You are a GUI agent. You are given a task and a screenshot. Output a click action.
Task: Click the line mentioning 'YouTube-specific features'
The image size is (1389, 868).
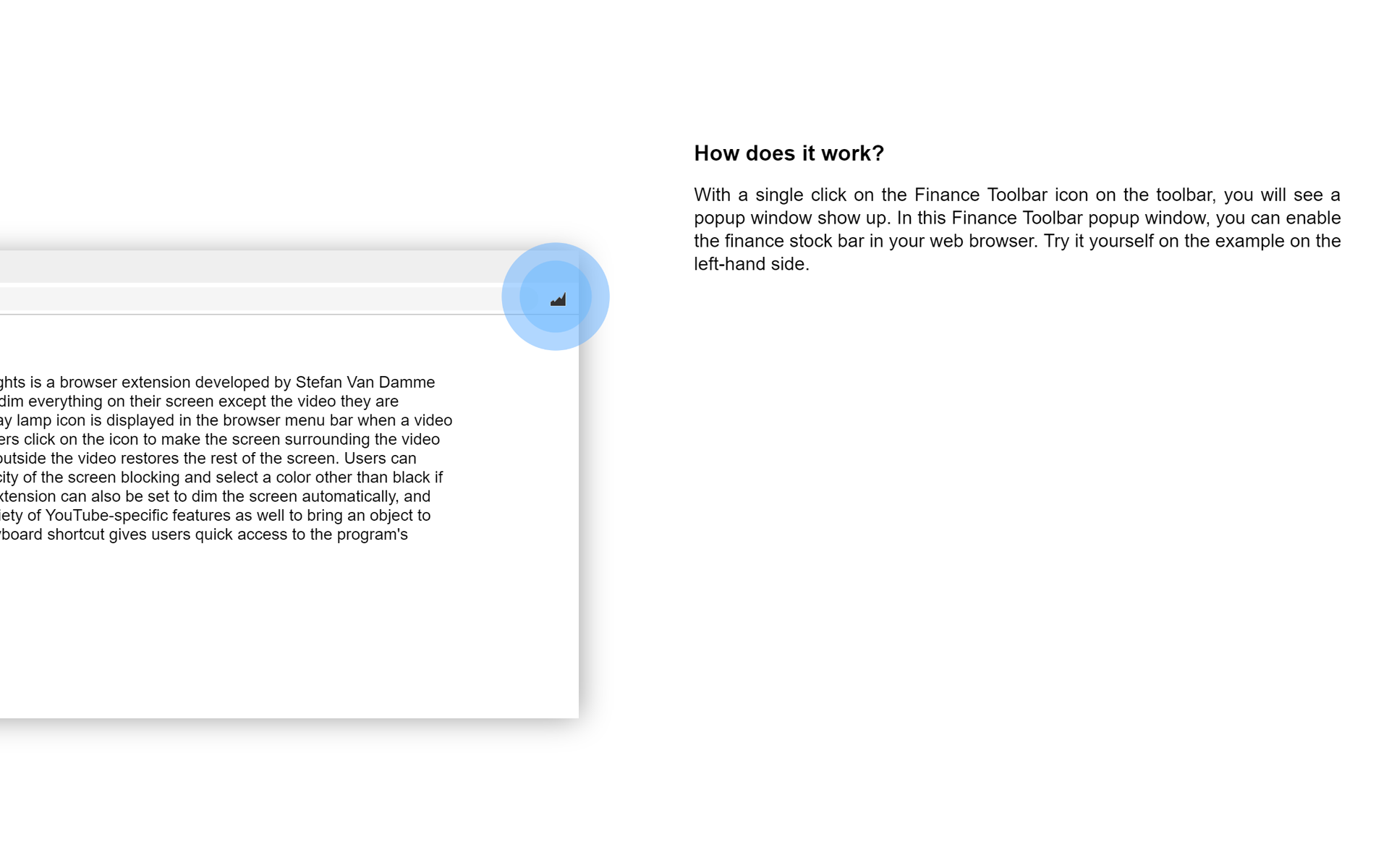[x=216, y=516]
